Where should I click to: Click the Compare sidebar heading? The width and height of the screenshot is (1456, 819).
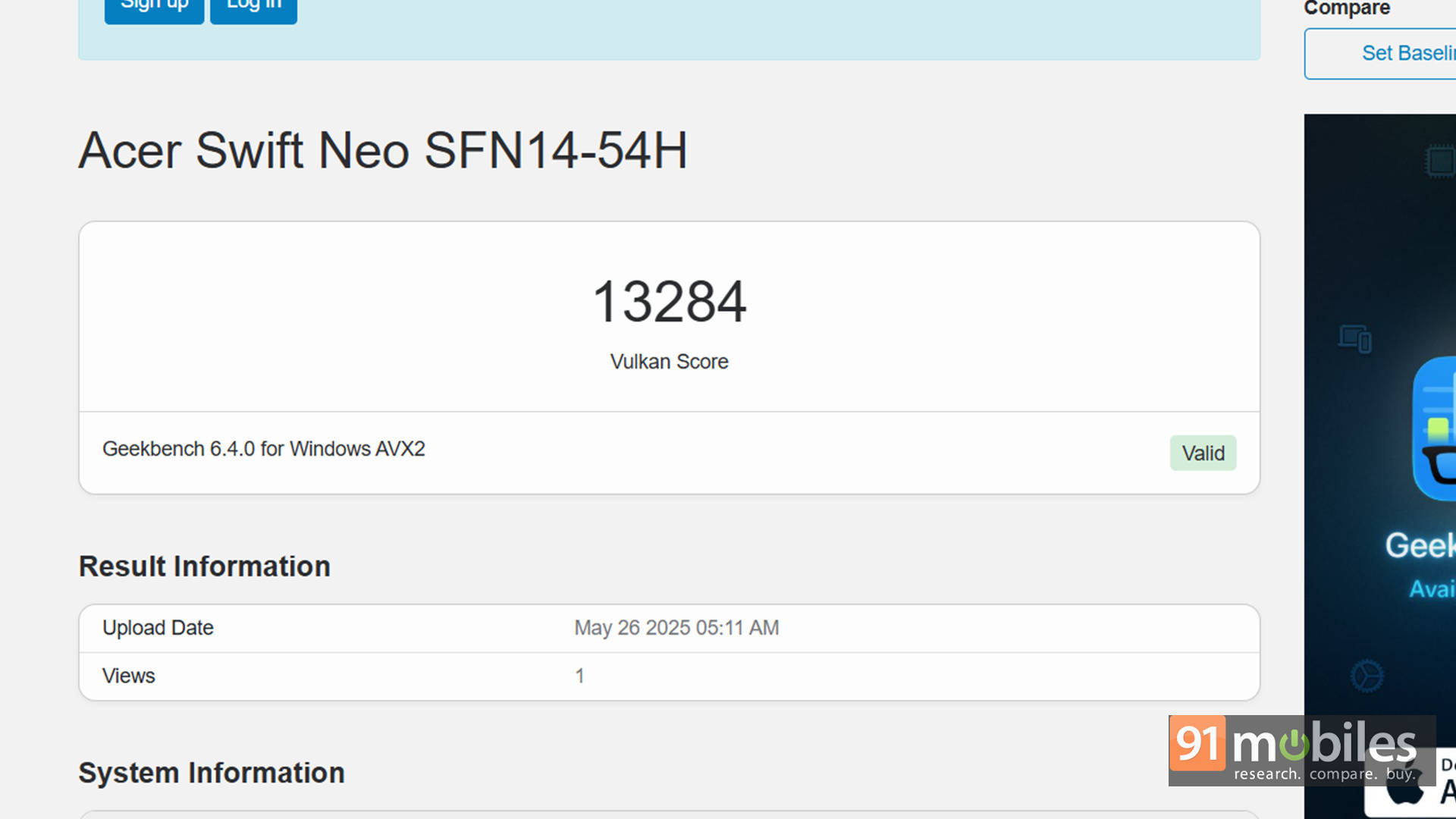[1347, 8]
